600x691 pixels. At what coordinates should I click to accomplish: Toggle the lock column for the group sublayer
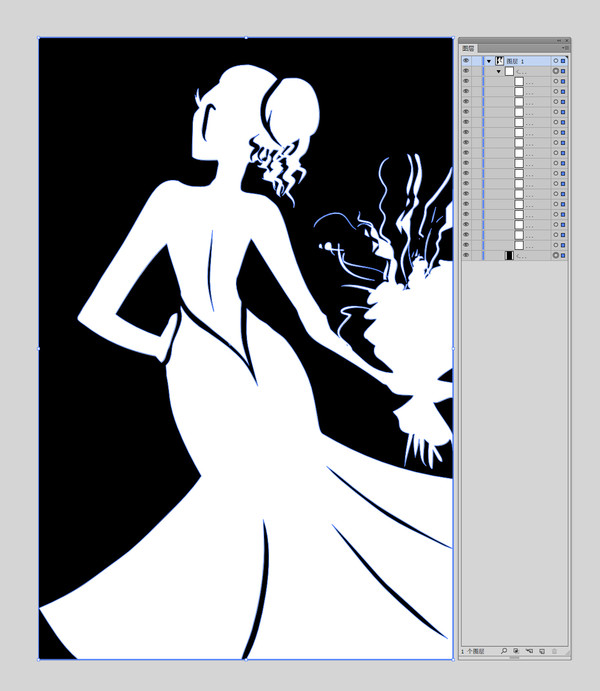pos(477,71)
